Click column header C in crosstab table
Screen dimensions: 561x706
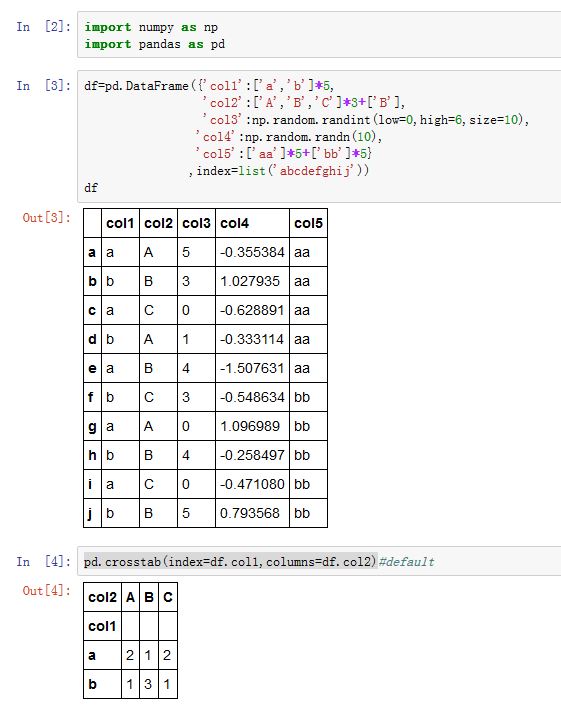click(x=168, y=597)
